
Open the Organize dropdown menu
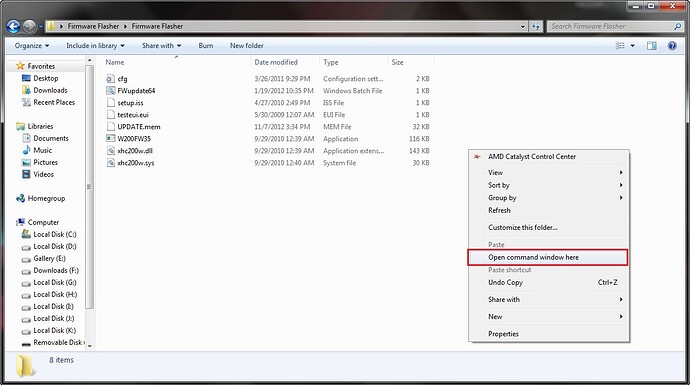32,46
